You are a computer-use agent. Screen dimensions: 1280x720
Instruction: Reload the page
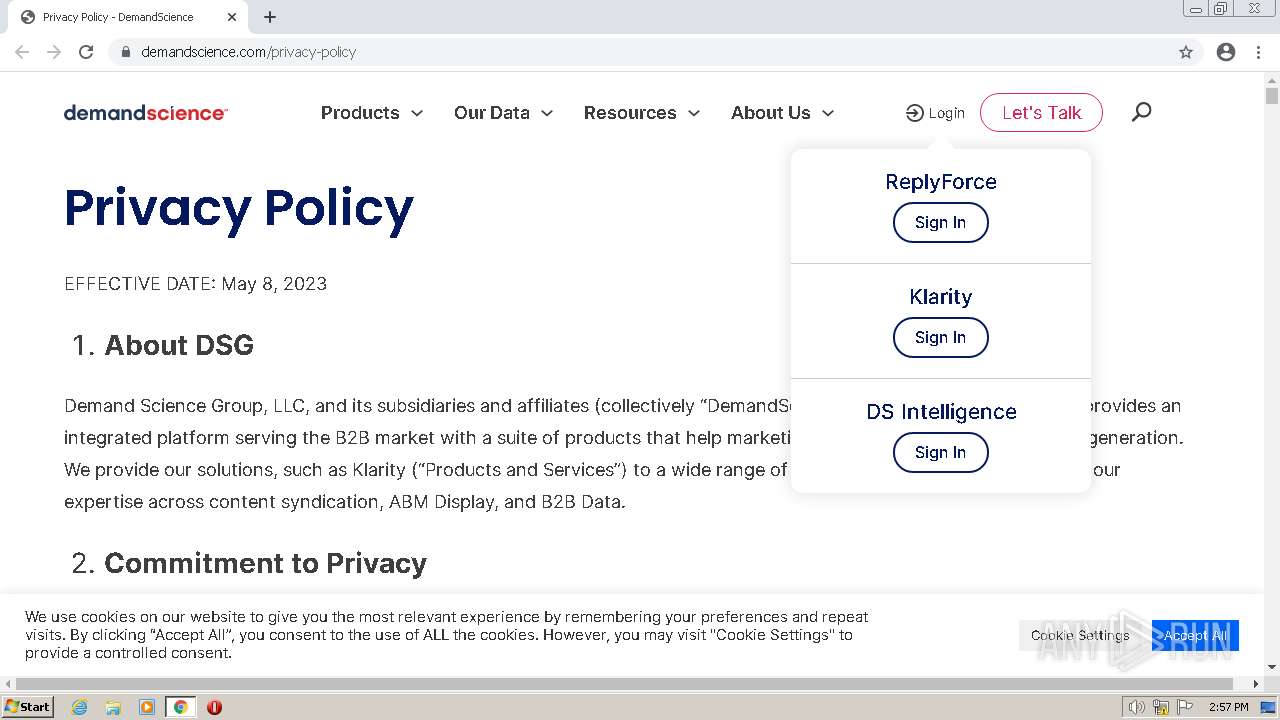(86, 52)
